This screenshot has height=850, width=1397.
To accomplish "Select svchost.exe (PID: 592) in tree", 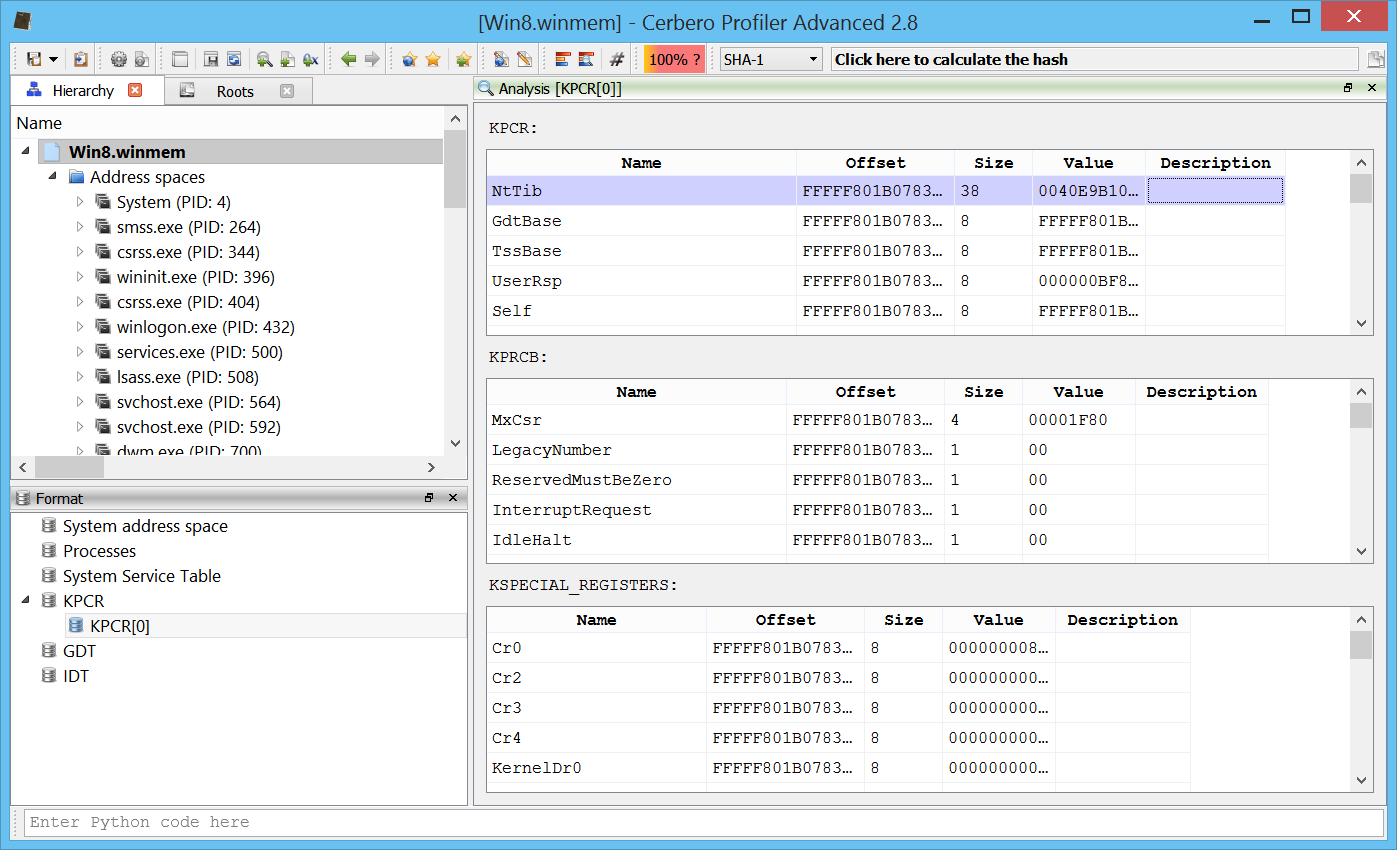I will coord(199,427).
